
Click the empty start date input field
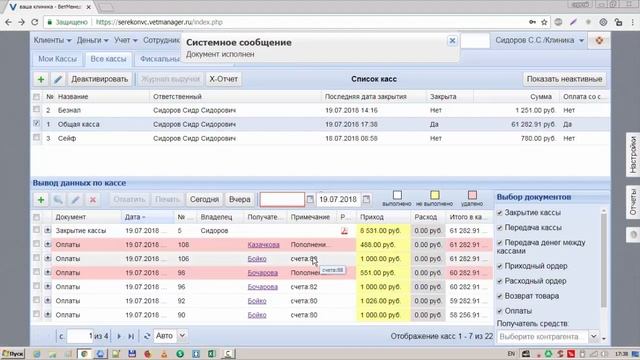point(282,200)
